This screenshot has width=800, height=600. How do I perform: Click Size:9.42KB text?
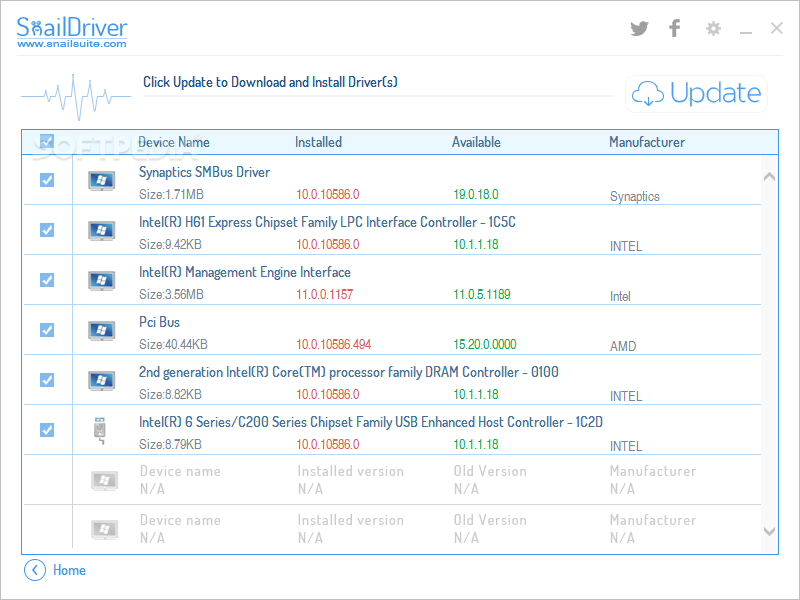coord(170,244)
